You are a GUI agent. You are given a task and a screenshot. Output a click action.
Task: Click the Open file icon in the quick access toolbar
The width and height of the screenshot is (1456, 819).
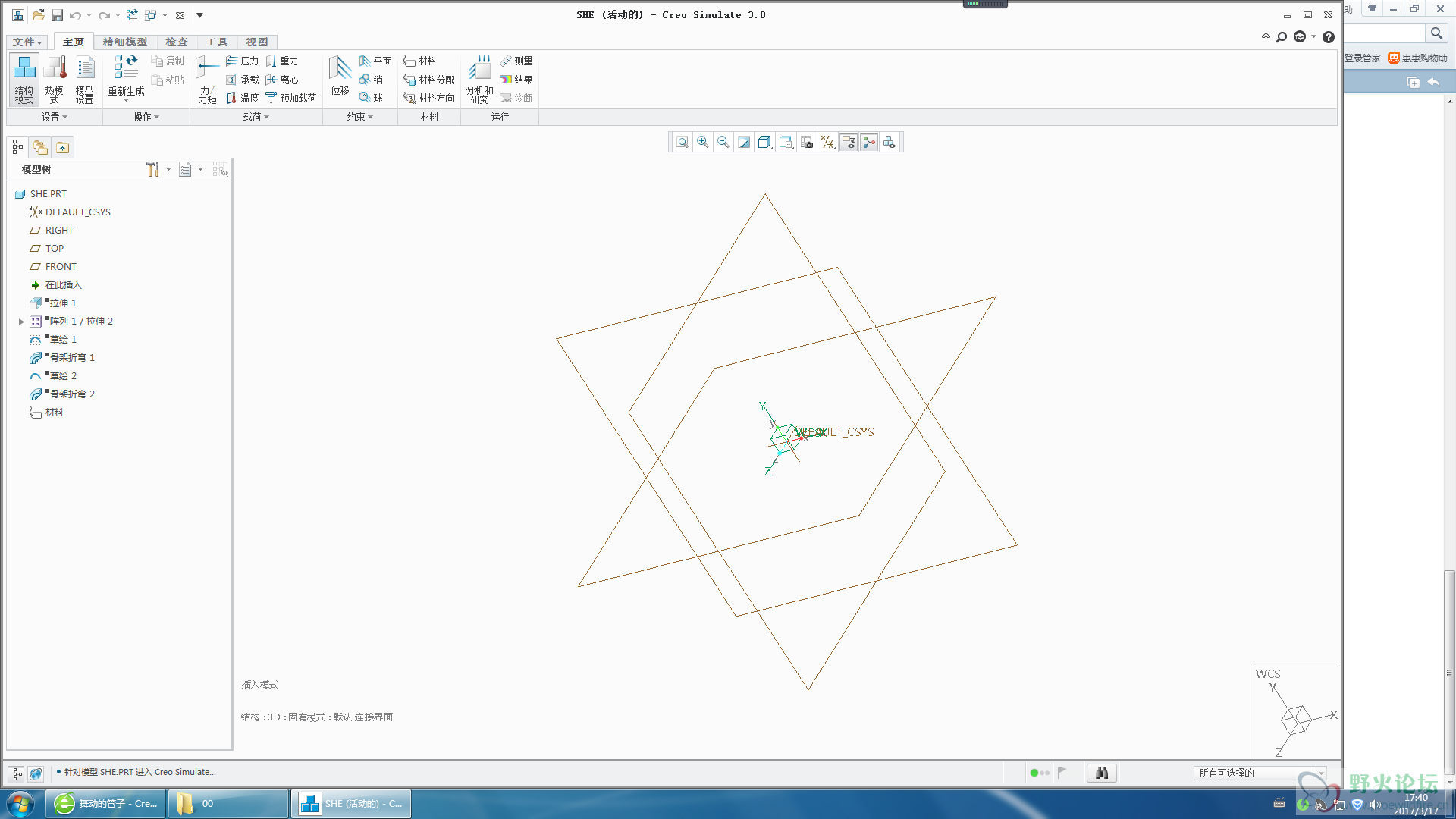[37, 15]
